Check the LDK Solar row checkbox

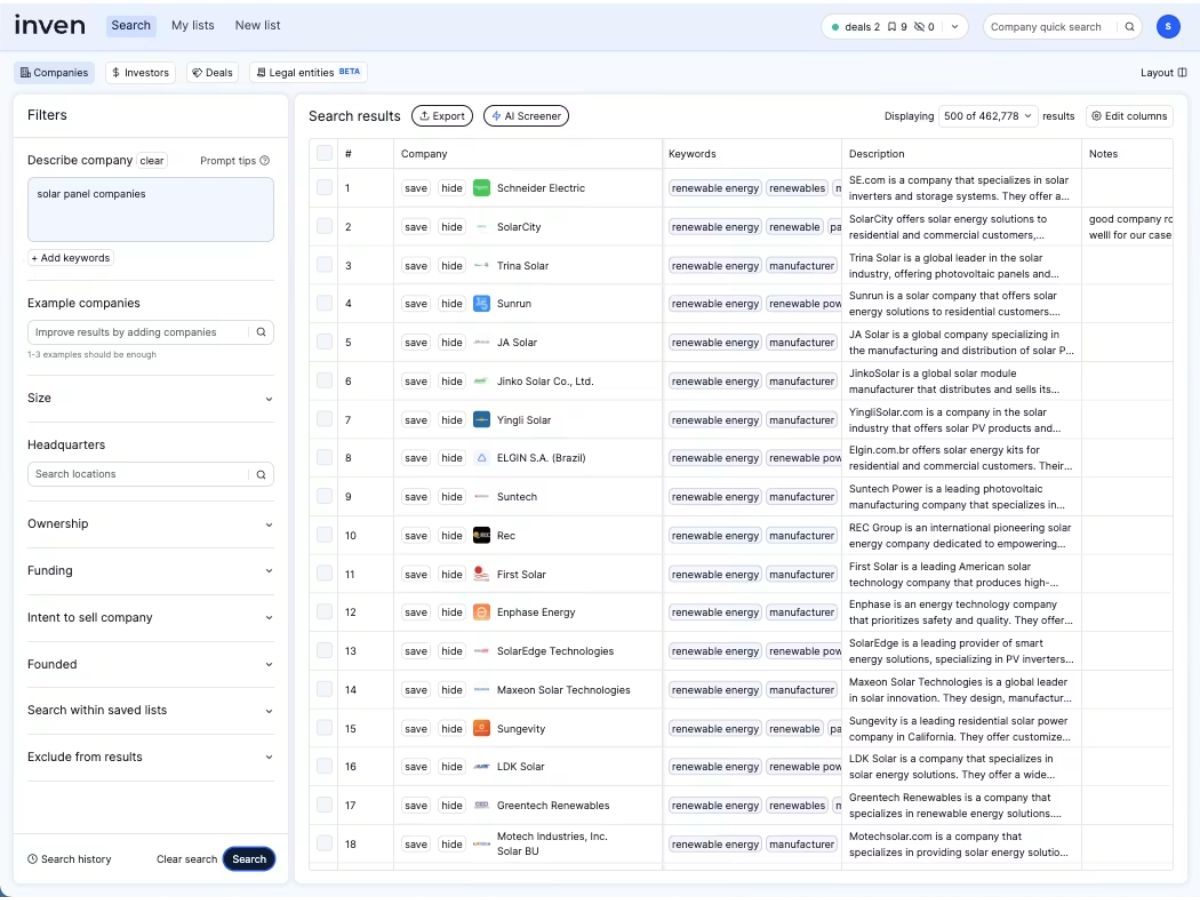coord(324,766)
